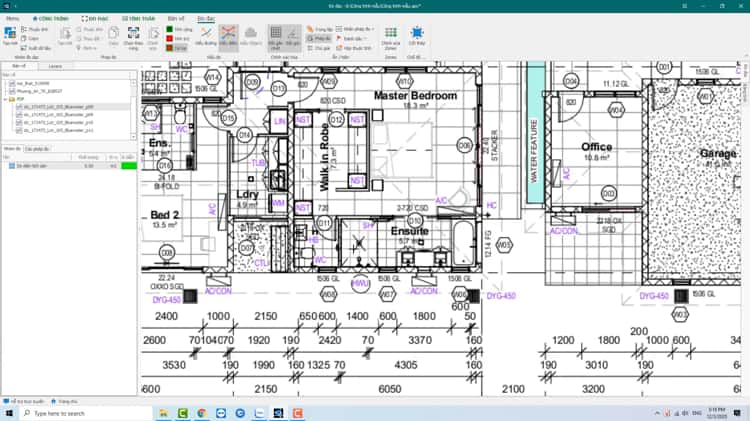Image resolution: width=750 pixels, height=421 pixels.
Task: Click the 'Garage' label on the drawing
Action: click(x=718, y=154)
